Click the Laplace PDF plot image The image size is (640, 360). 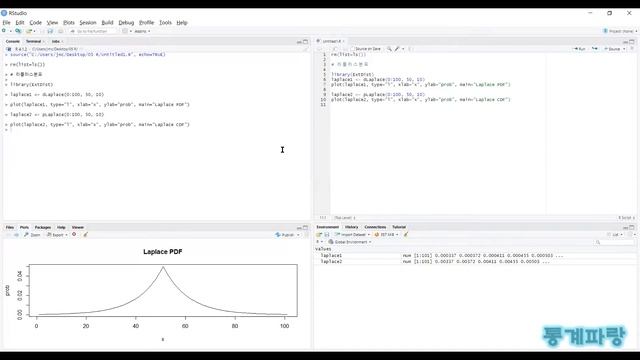157,294
